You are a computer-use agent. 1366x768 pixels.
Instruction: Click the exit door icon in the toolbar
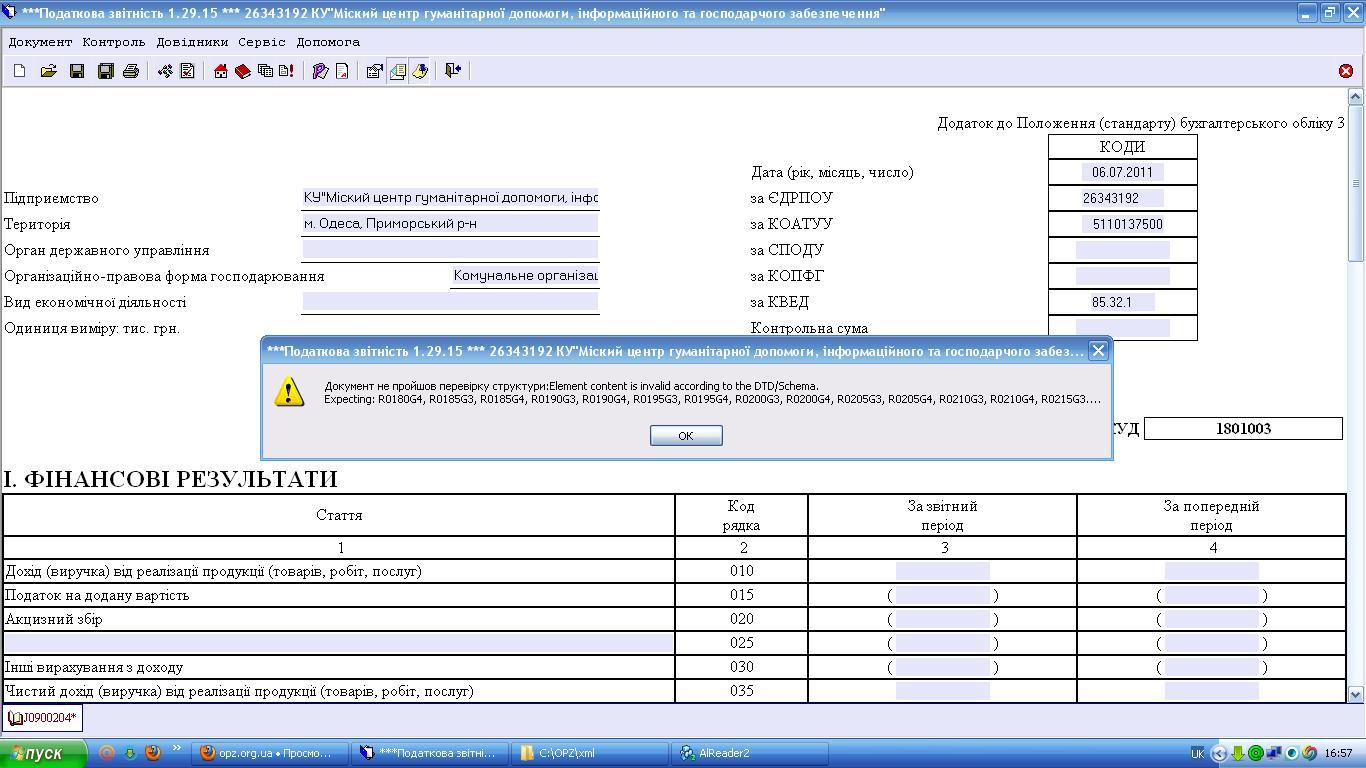coord(453,71)
